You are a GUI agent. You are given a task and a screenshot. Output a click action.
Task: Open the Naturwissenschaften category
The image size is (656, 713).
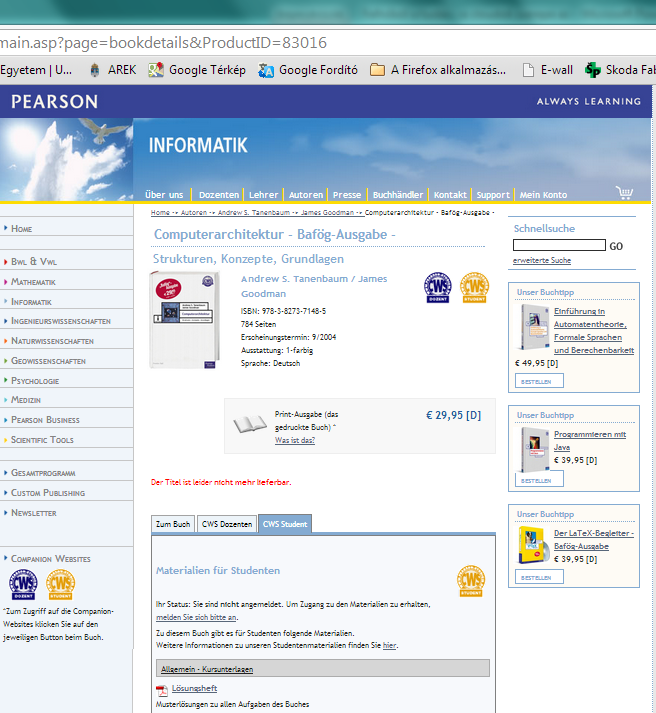click(52, 341)
